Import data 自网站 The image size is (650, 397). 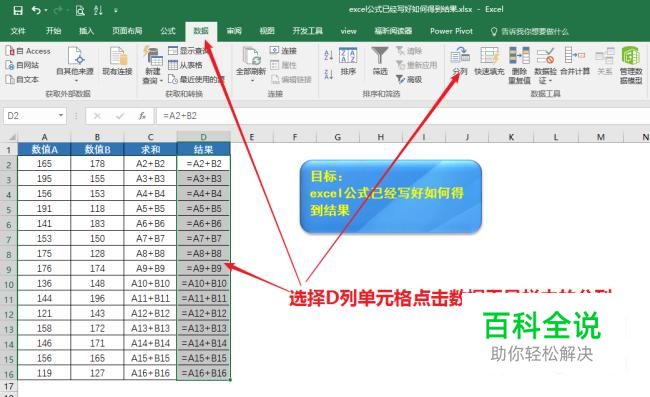click(x=22, y=65)
